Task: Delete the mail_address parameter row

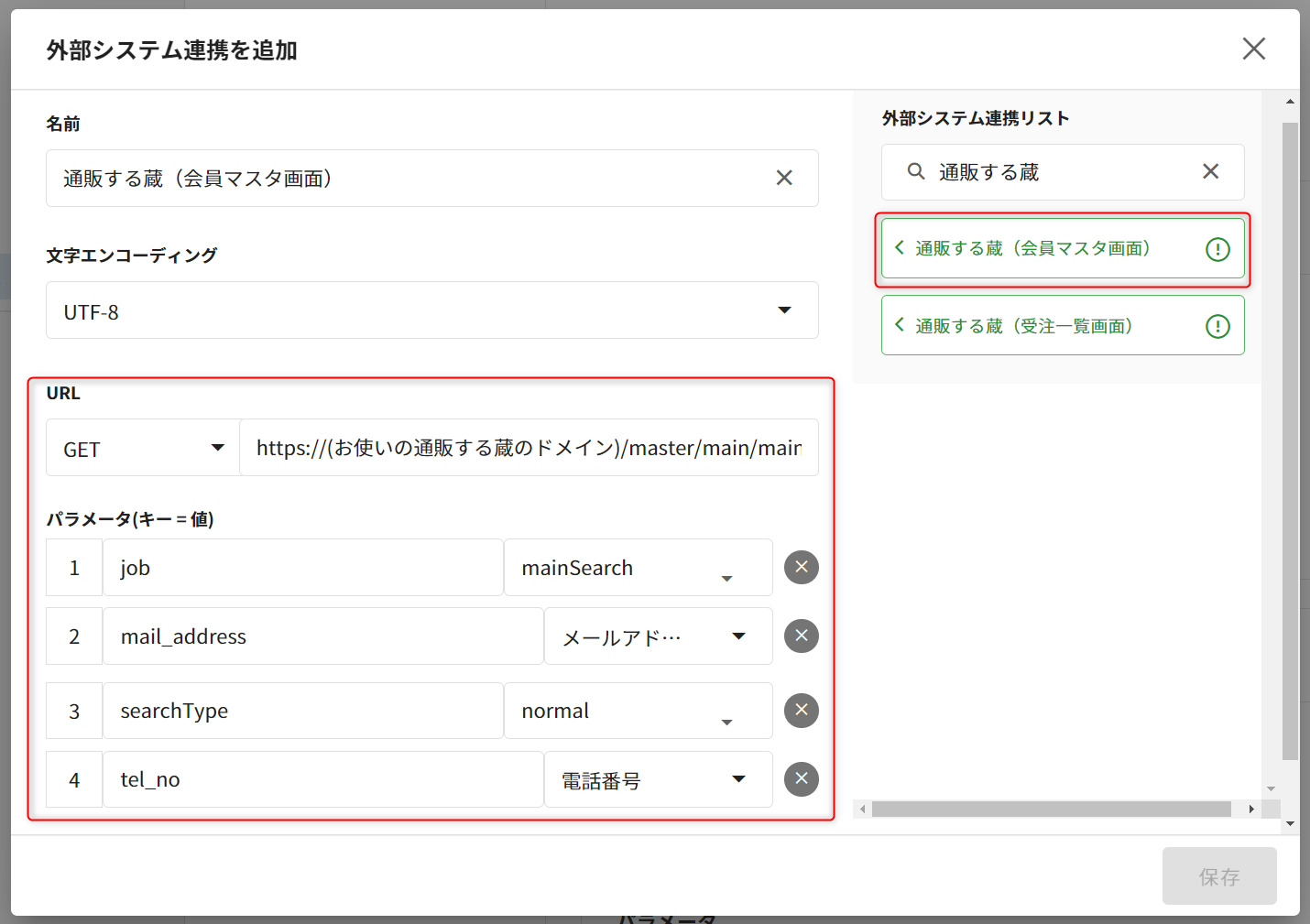Action: (801, 636)
